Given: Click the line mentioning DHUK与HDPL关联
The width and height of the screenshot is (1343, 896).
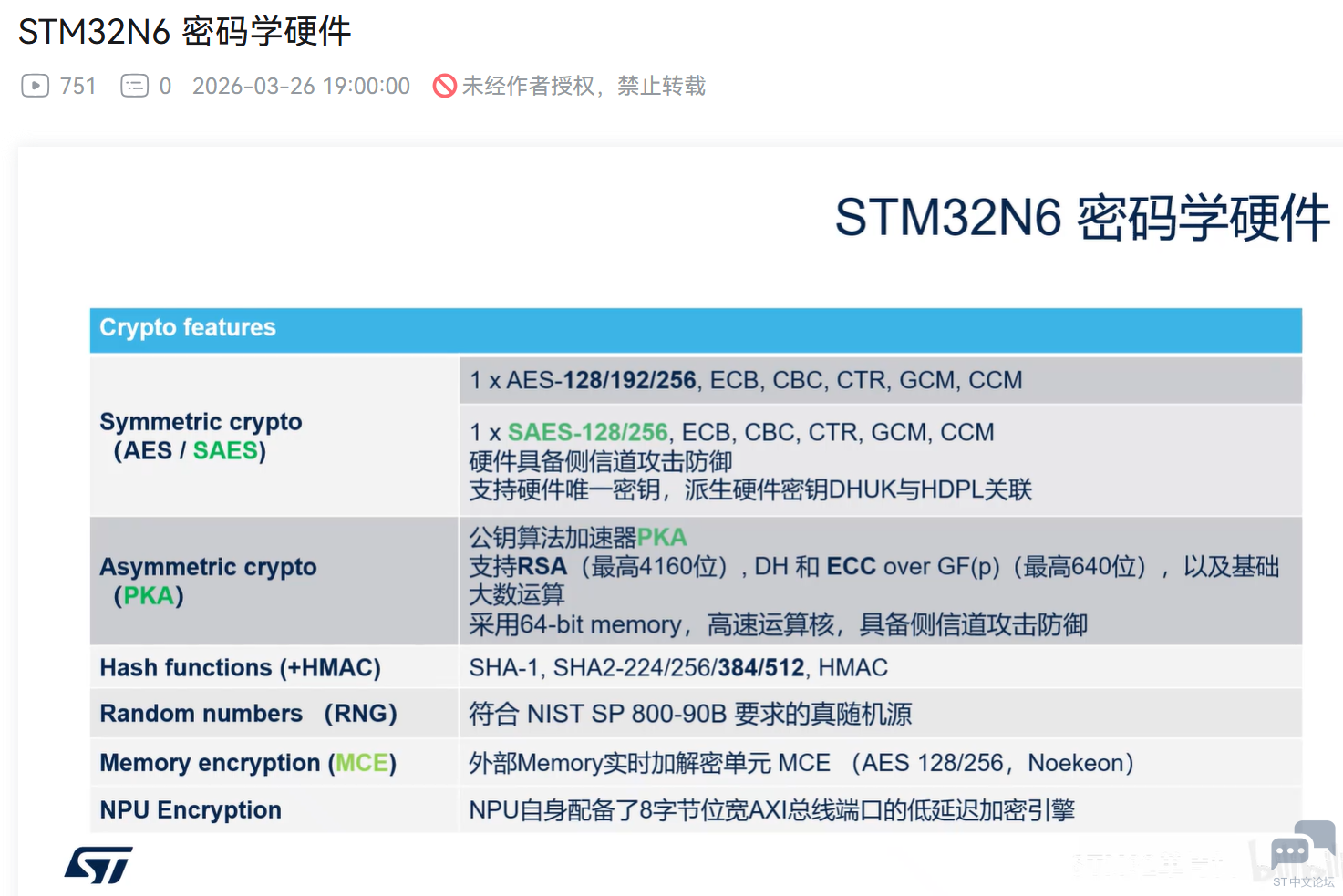Looking at the screenshot, I should pos(750,490).
